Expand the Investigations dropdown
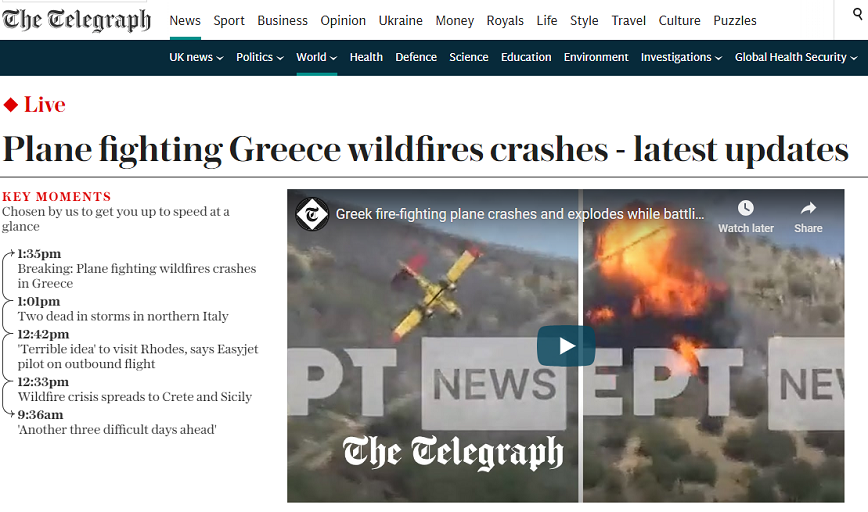Viewport: 868px width, 512px height. point(681,57)
